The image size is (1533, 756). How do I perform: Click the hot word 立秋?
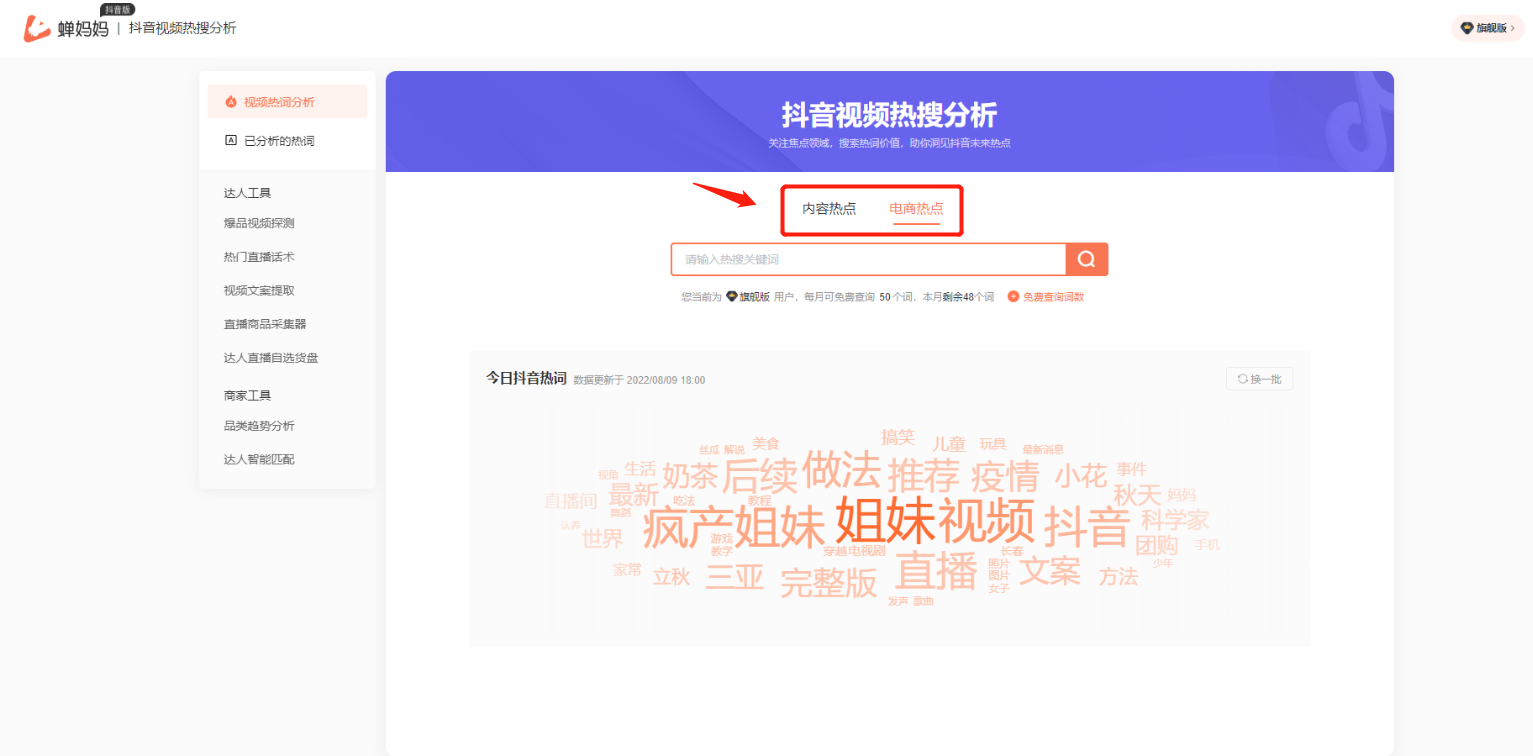[671, 577]
